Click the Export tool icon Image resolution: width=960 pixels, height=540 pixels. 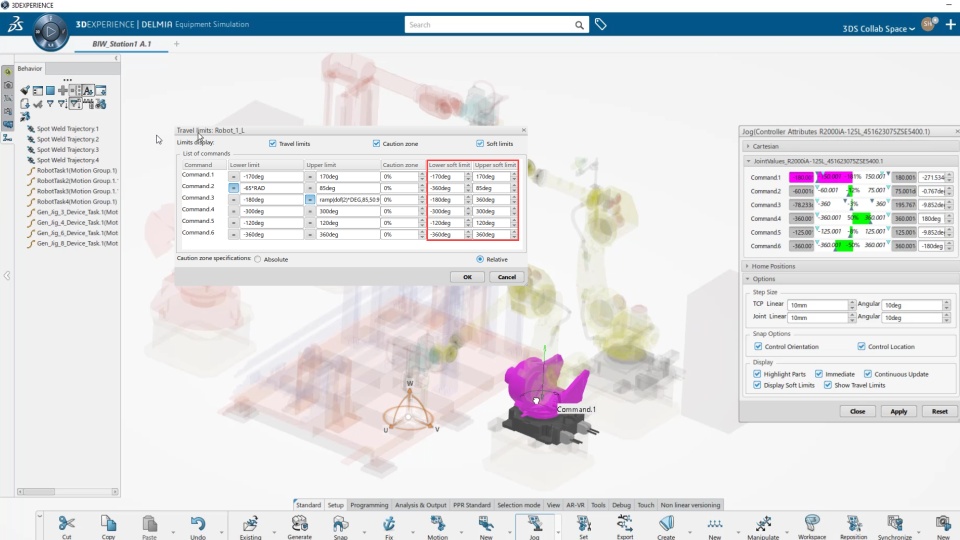624,523
